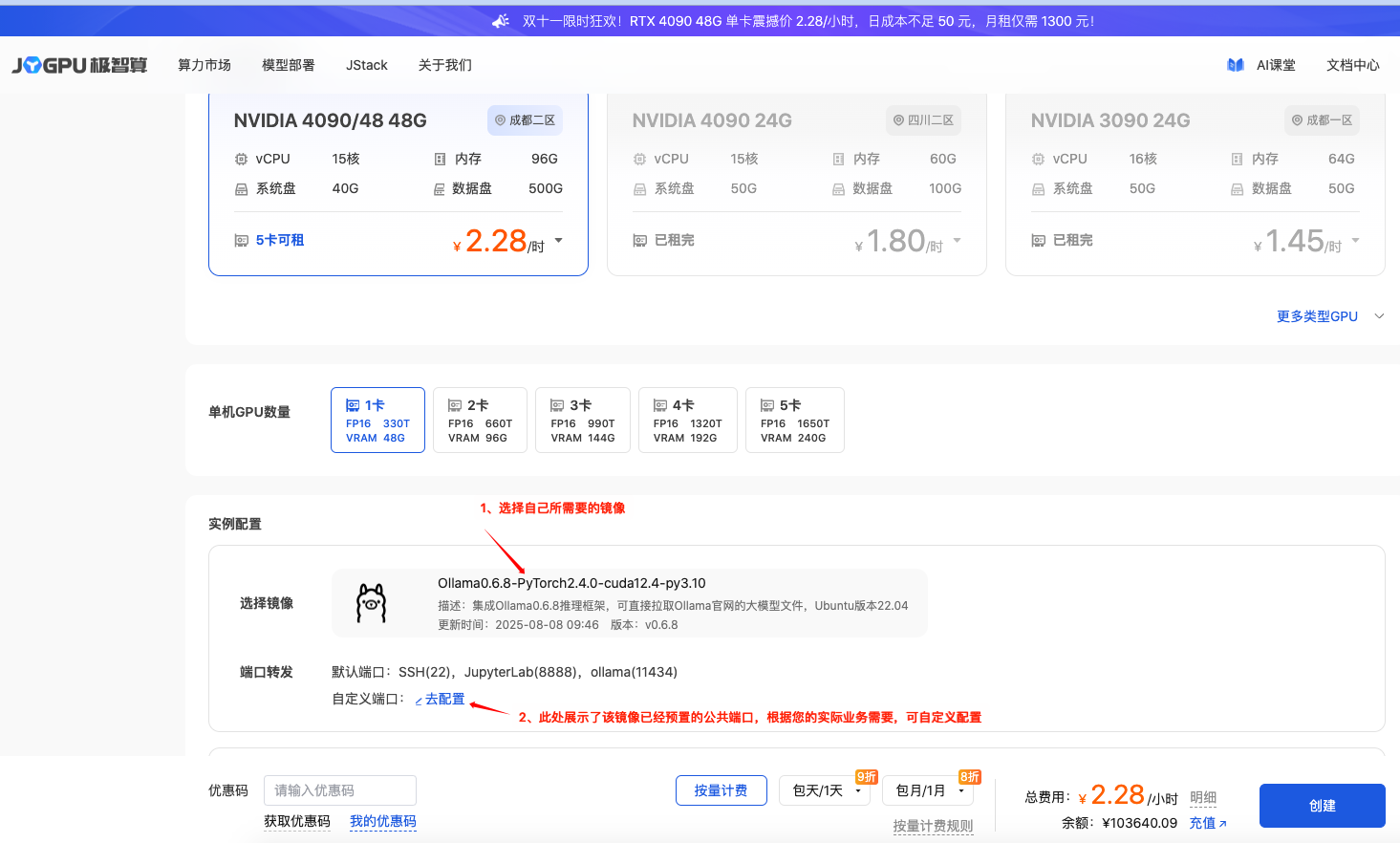Click the 成都二区 location badge

[525, 120]
